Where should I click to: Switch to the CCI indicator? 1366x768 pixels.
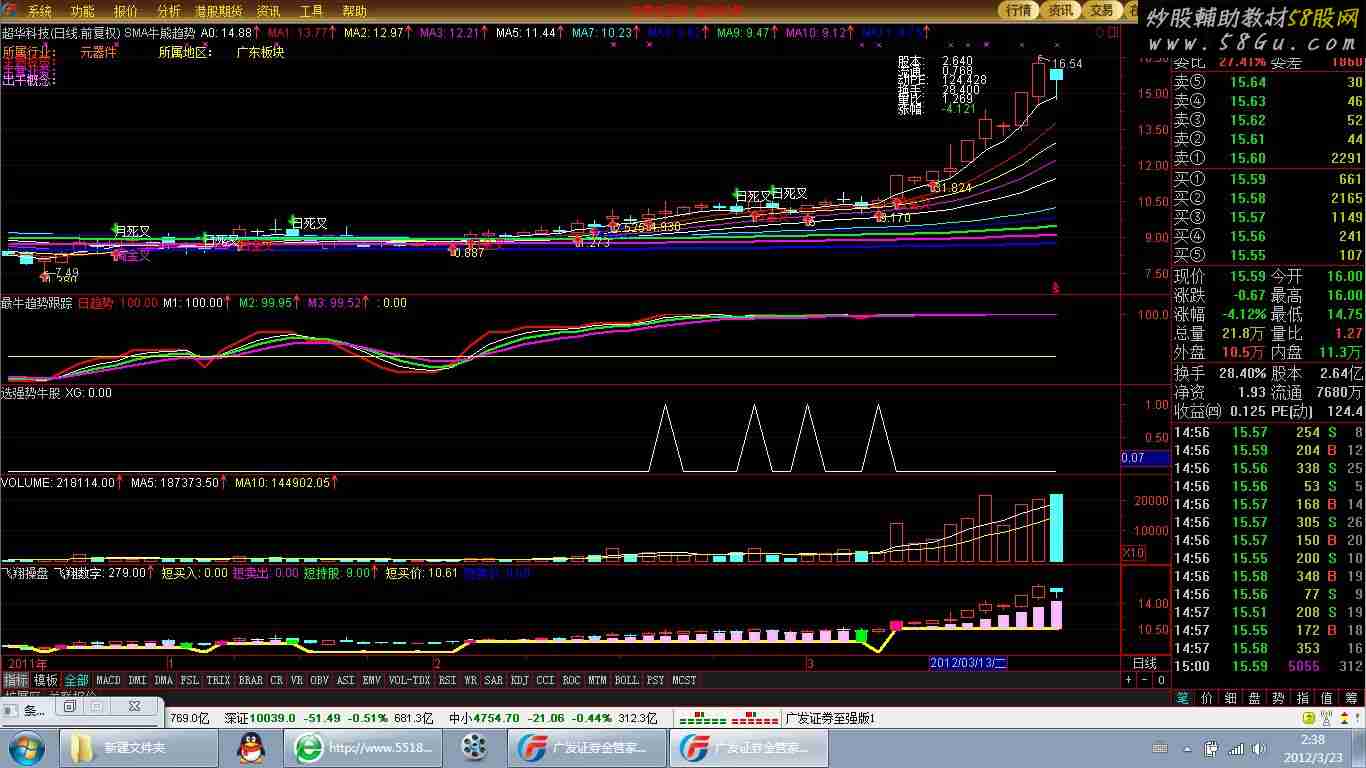[x=545, y=680]
